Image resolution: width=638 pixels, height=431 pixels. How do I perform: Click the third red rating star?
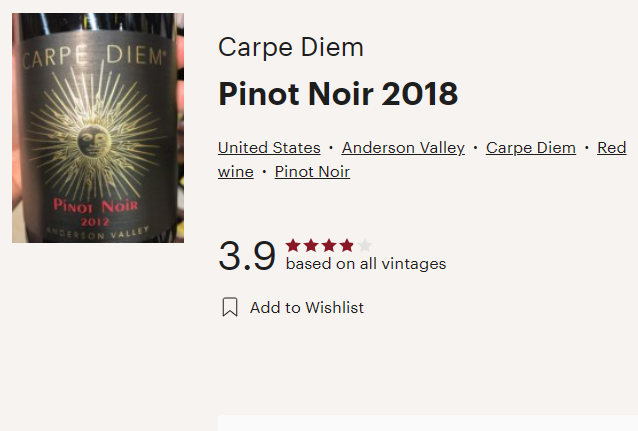[x=329, y=245]
